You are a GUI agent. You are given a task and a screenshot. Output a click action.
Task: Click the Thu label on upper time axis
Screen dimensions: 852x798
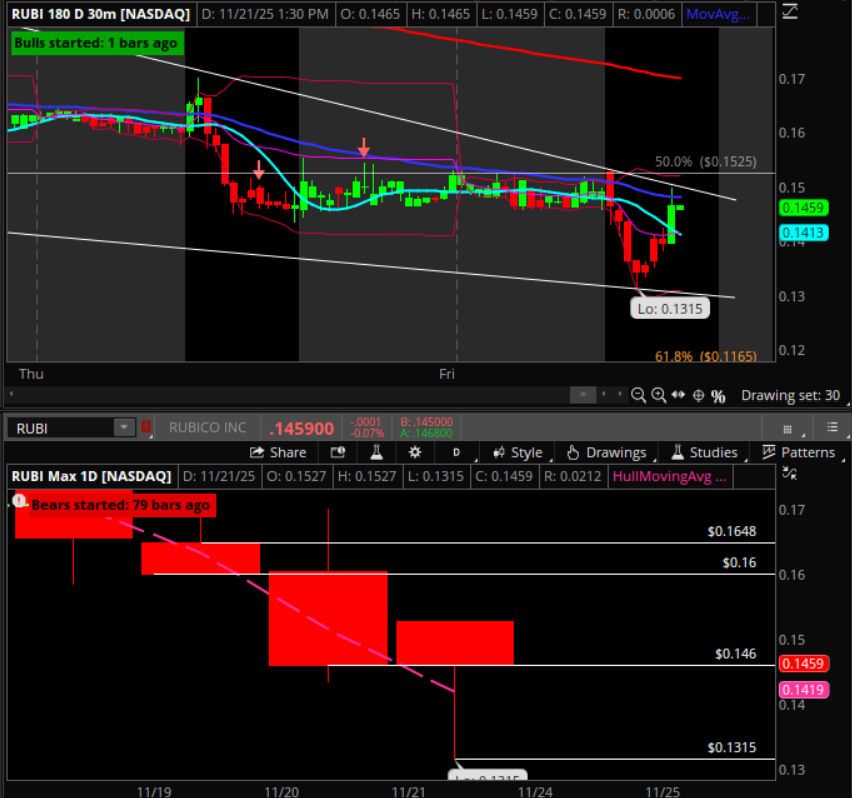tap(31, 374)
